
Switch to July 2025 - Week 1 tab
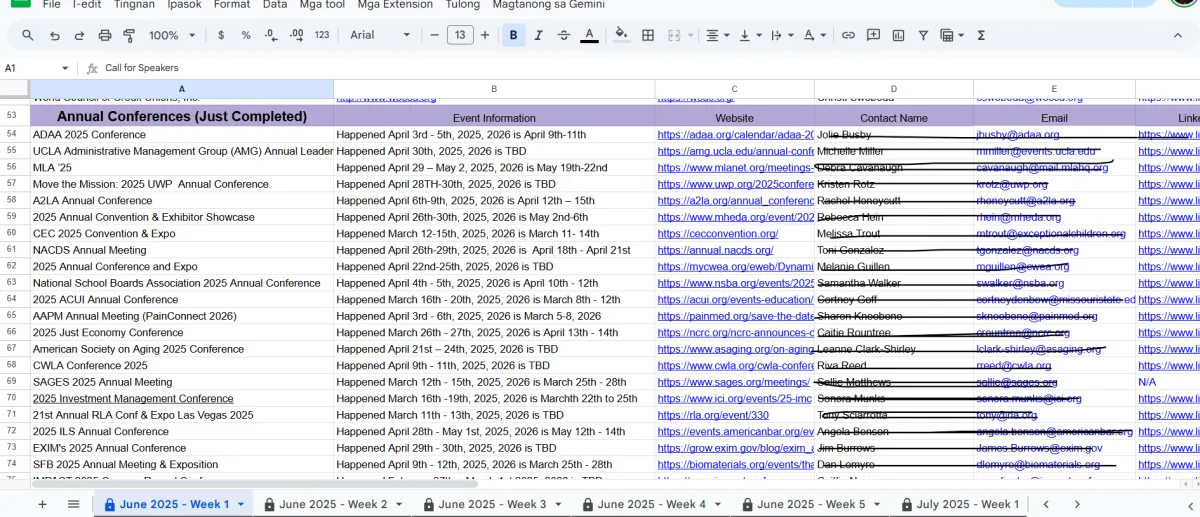[x=960, y=504]
